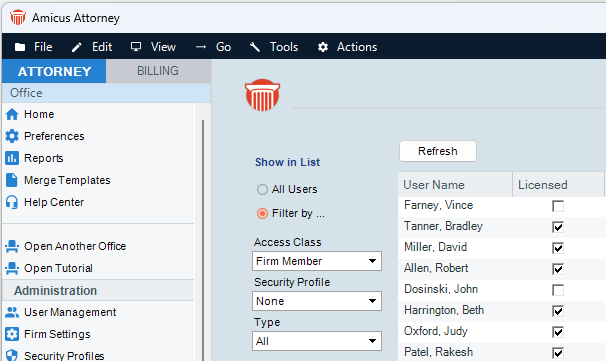Uncheck Licensed box for Oxford, Judy
This screenshot has width=606, height=361.
pos(558,332)
